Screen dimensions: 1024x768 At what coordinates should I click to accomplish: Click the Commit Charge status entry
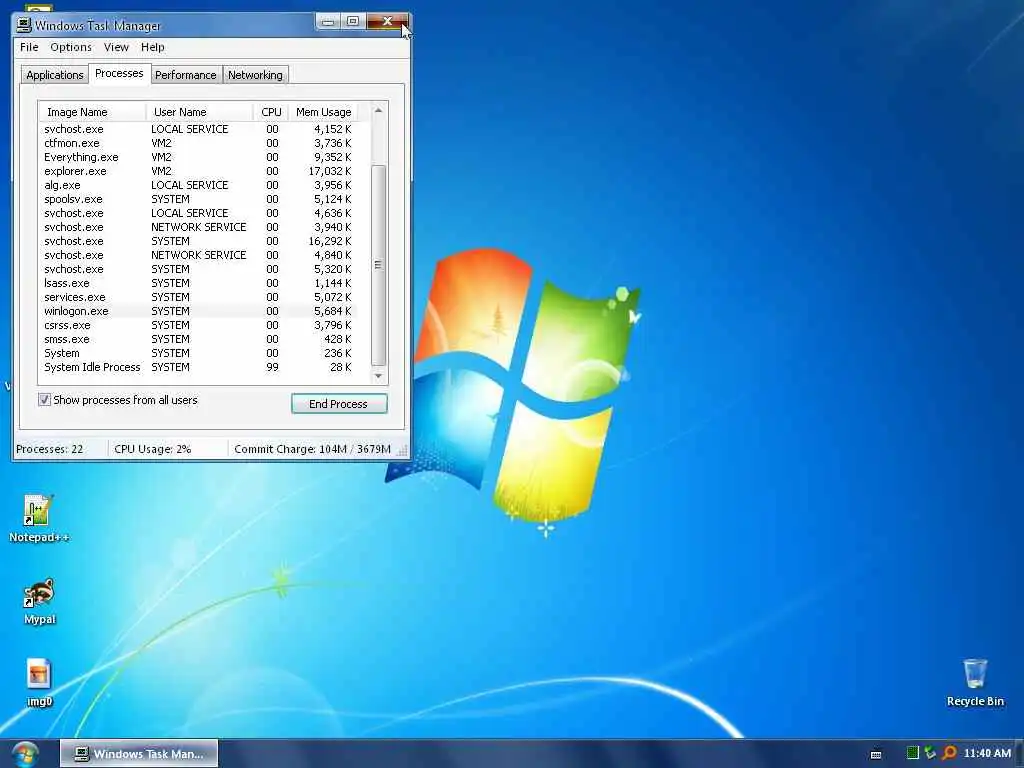click(x=312, y=449)
